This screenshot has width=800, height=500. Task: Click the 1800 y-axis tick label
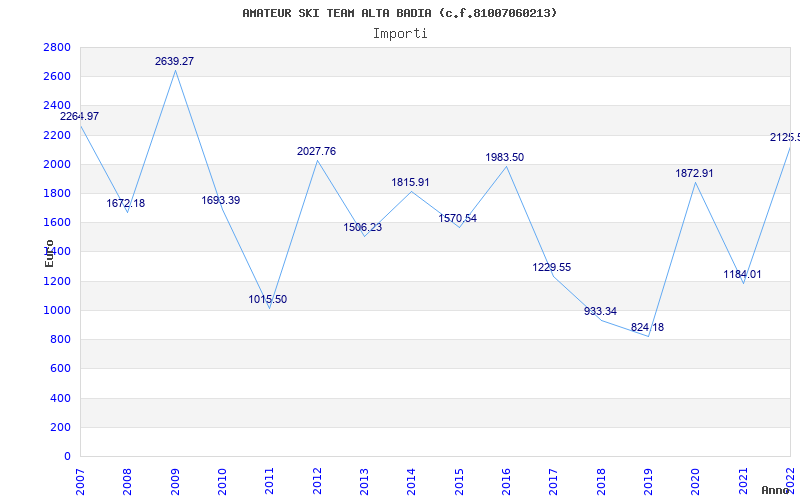tap(57, 193)
